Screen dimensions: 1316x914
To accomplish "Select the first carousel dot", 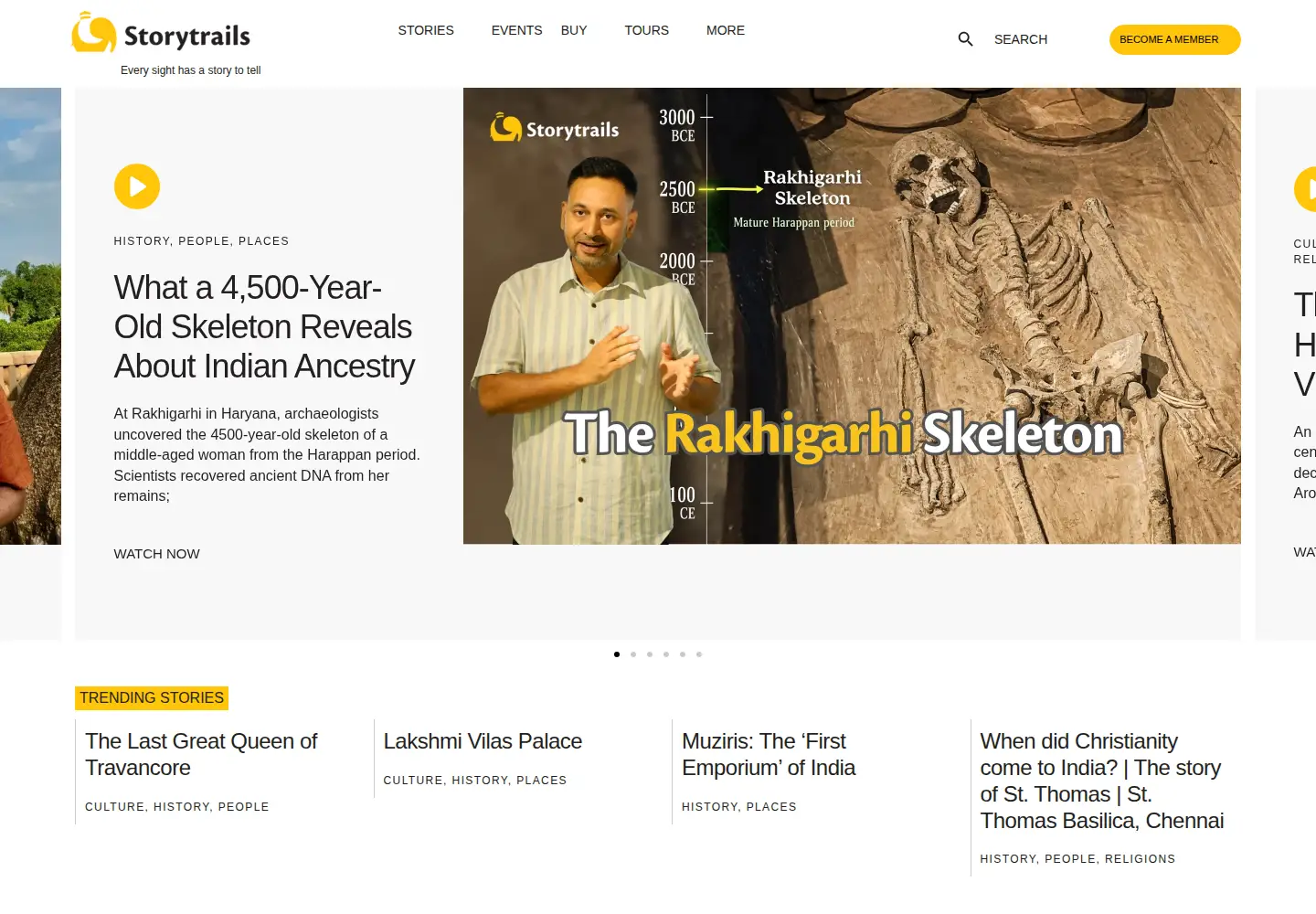I will (617, 654).
